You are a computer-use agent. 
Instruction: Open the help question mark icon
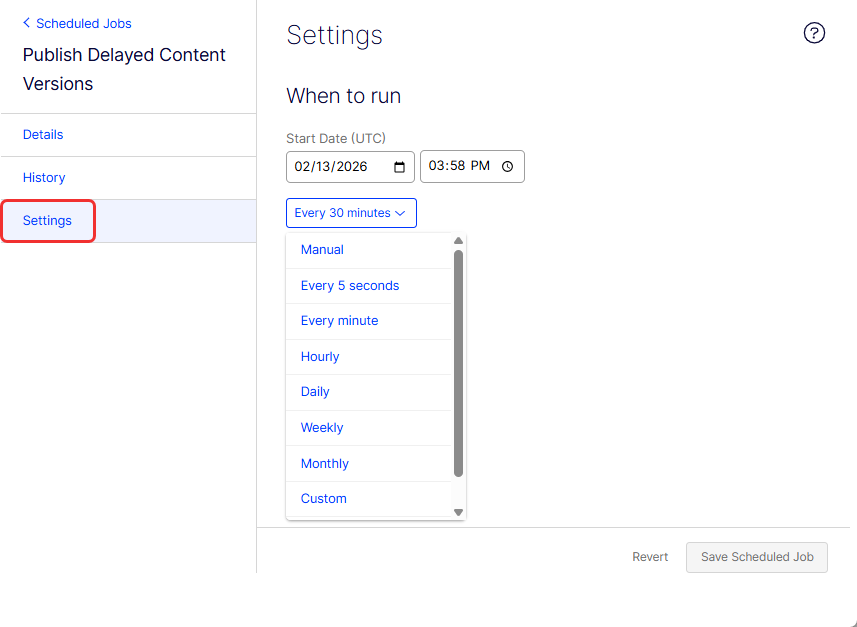(x=814, y=33)
